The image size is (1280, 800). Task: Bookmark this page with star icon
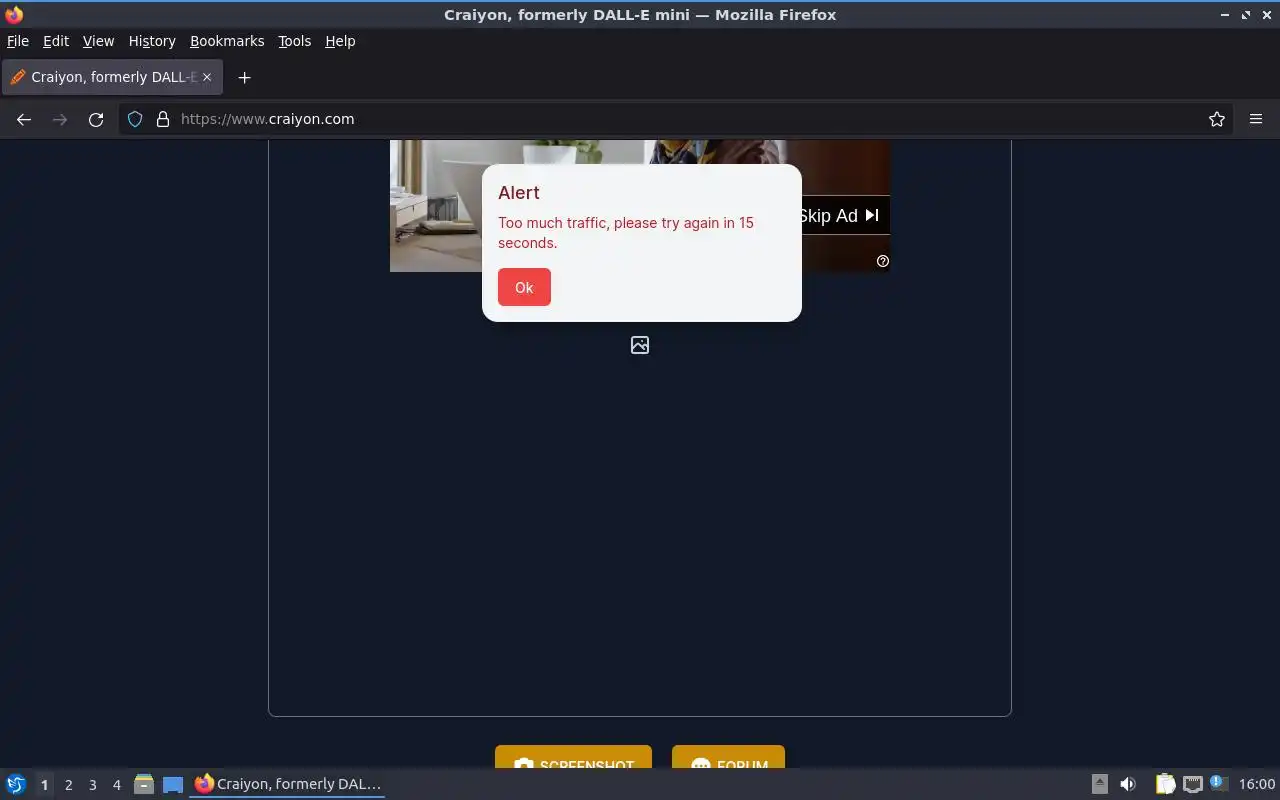pyautogui.click(x=1217, y=119)
